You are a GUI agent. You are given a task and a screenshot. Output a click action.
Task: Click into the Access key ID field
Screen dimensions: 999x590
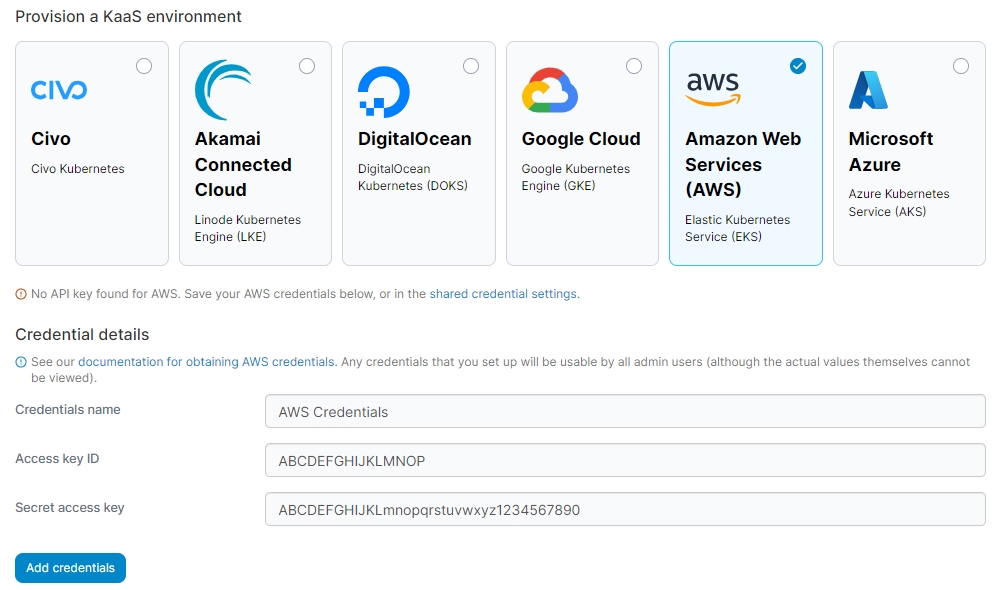(x=625, y=460)
